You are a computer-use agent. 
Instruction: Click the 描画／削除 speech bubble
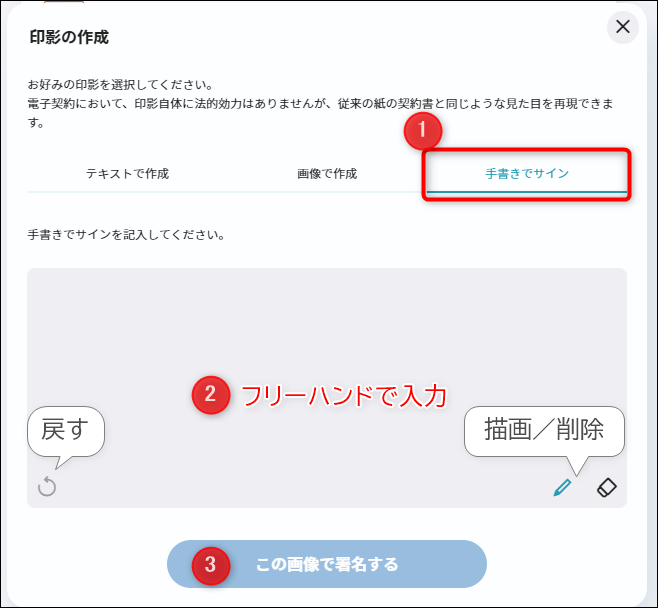point(544,431)
